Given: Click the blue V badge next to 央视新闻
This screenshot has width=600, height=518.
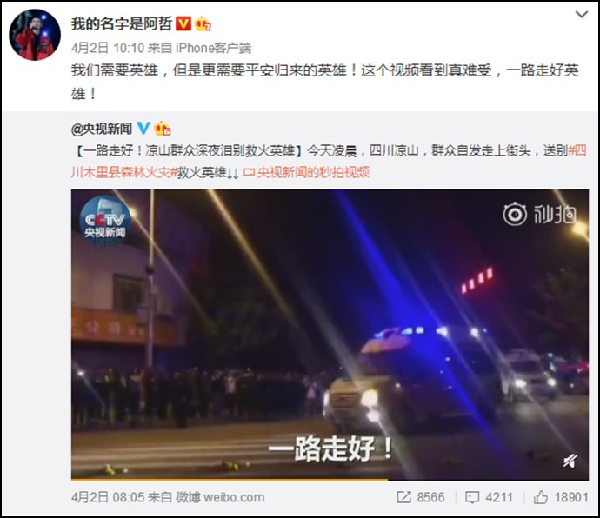Looking at the screenshot, I should click(x=143, y=128).
